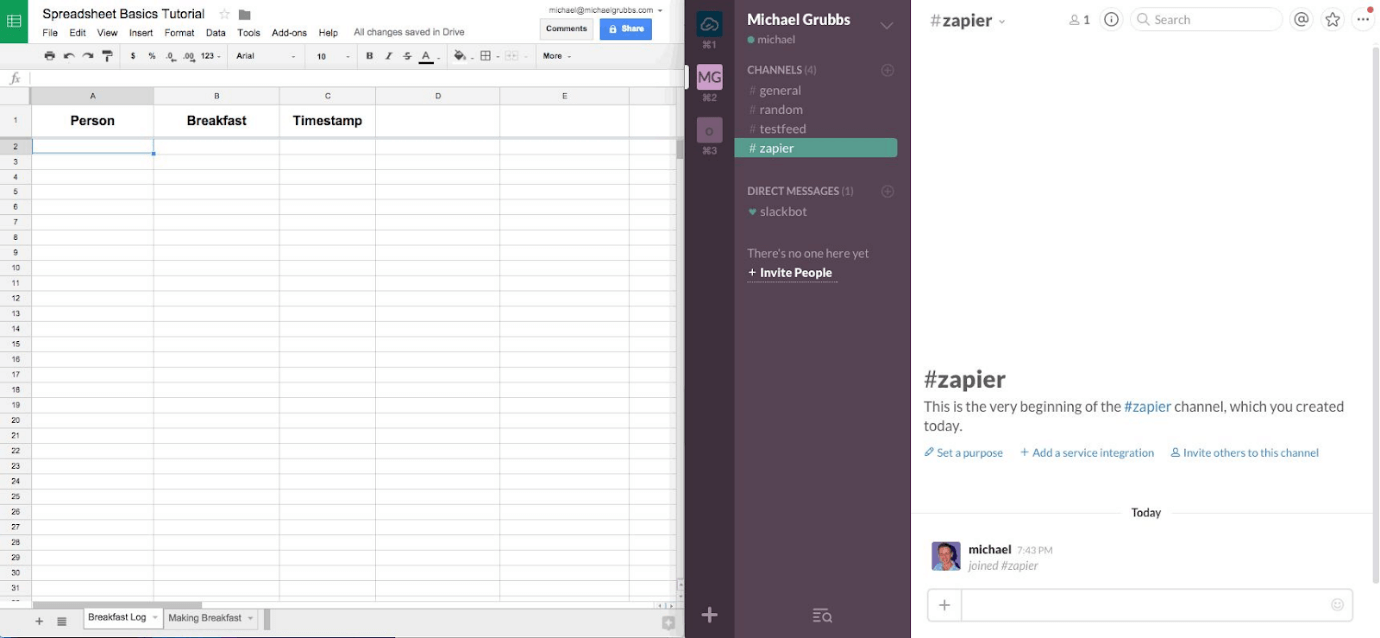Screen dimensions: 1380x638
Task: Click Add a service integration link
Action: pyautogui.click(x=1087, y=453)
